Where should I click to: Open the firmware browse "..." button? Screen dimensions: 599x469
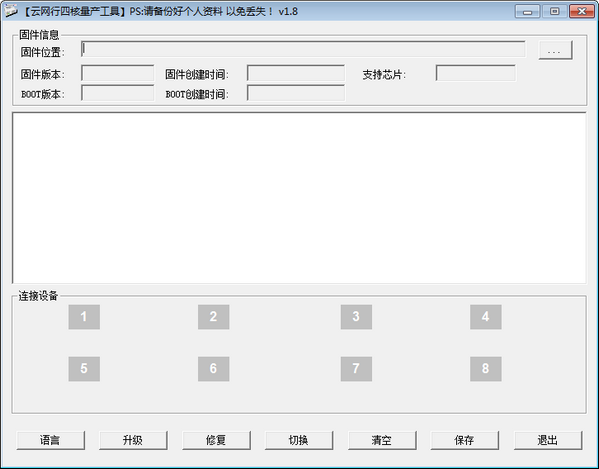pos(555,50)
